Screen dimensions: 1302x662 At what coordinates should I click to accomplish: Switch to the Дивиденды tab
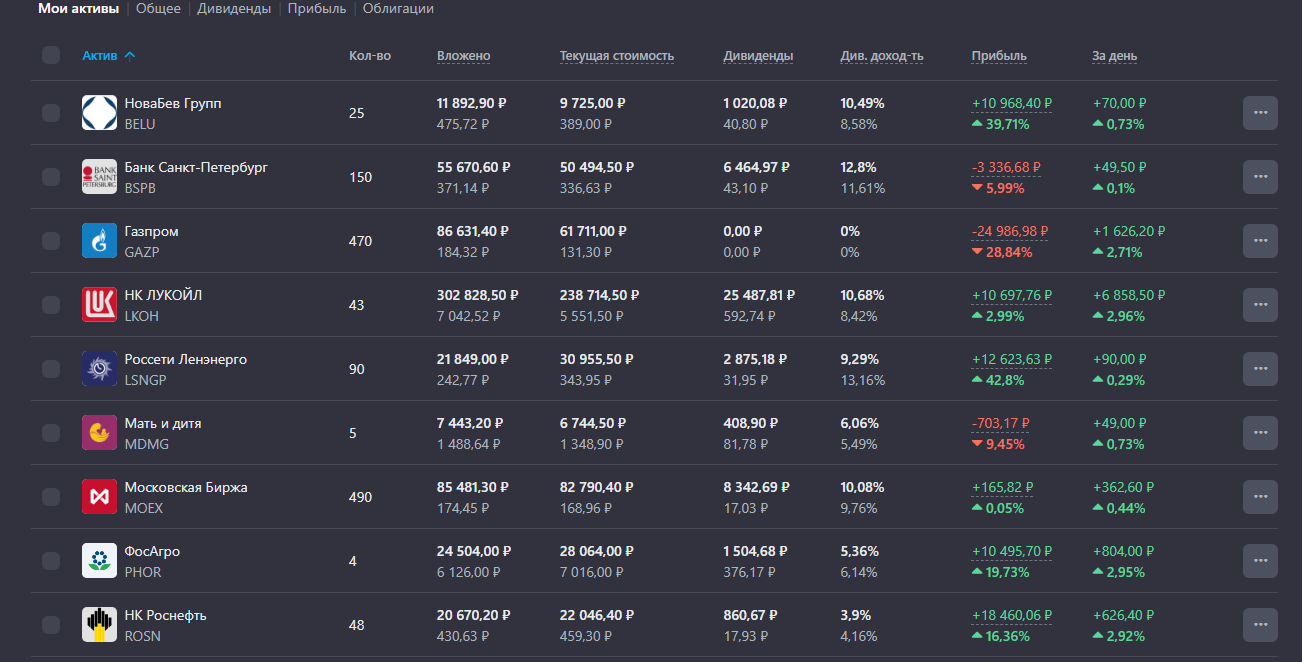234,9
